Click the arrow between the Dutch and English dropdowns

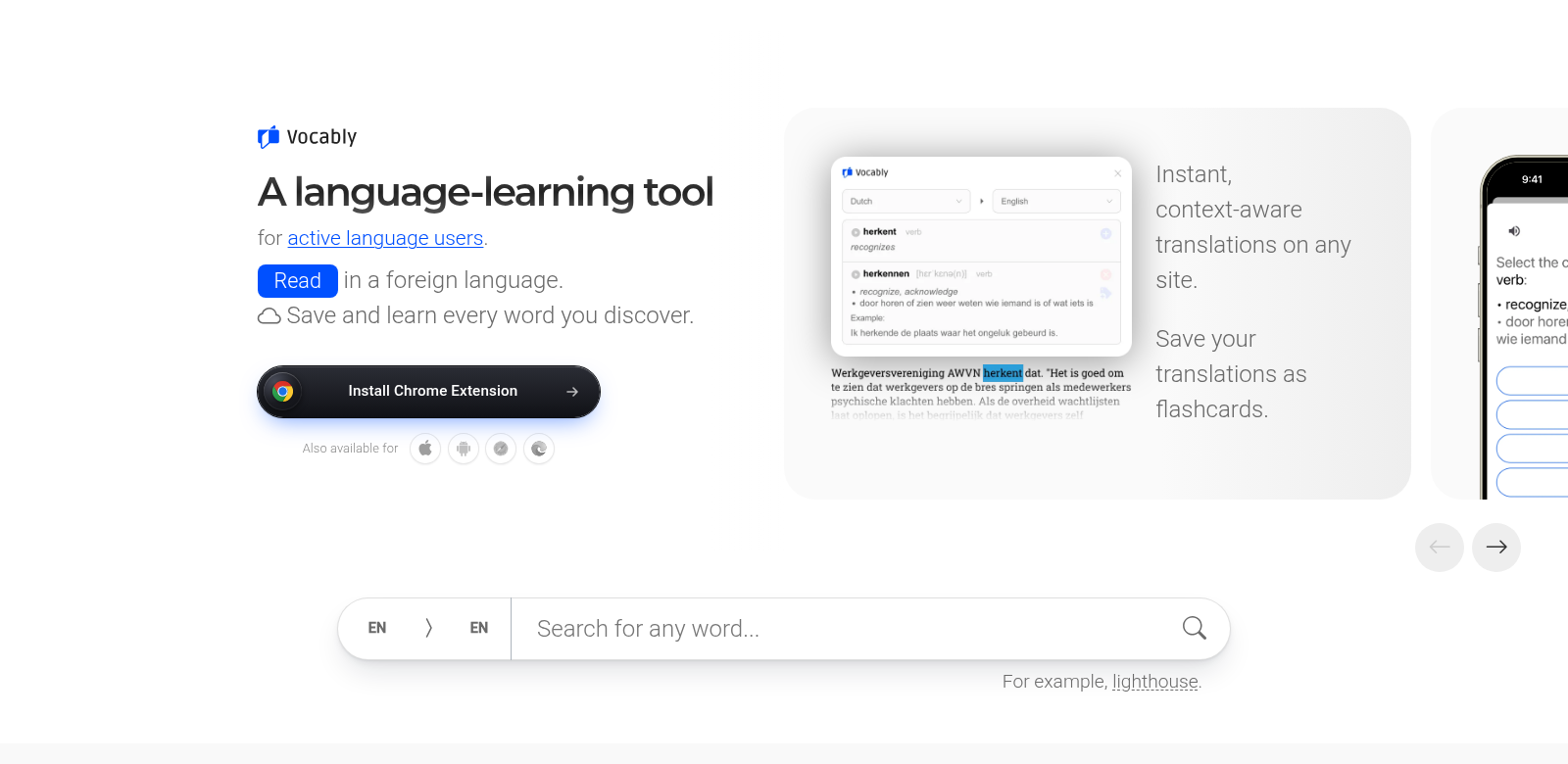(982, 201)
